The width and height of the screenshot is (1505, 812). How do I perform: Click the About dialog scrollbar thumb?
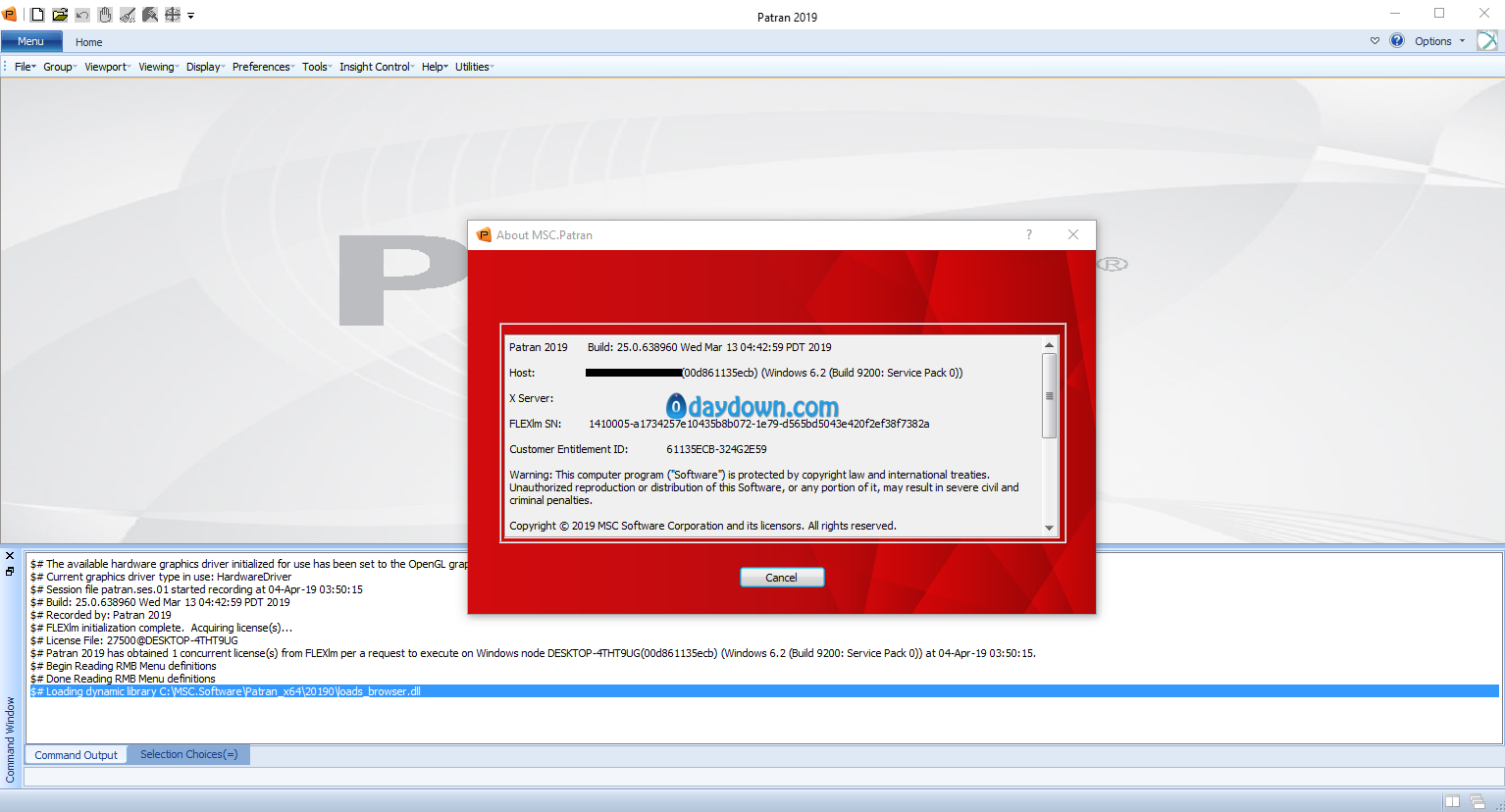tap(1049, 395)
